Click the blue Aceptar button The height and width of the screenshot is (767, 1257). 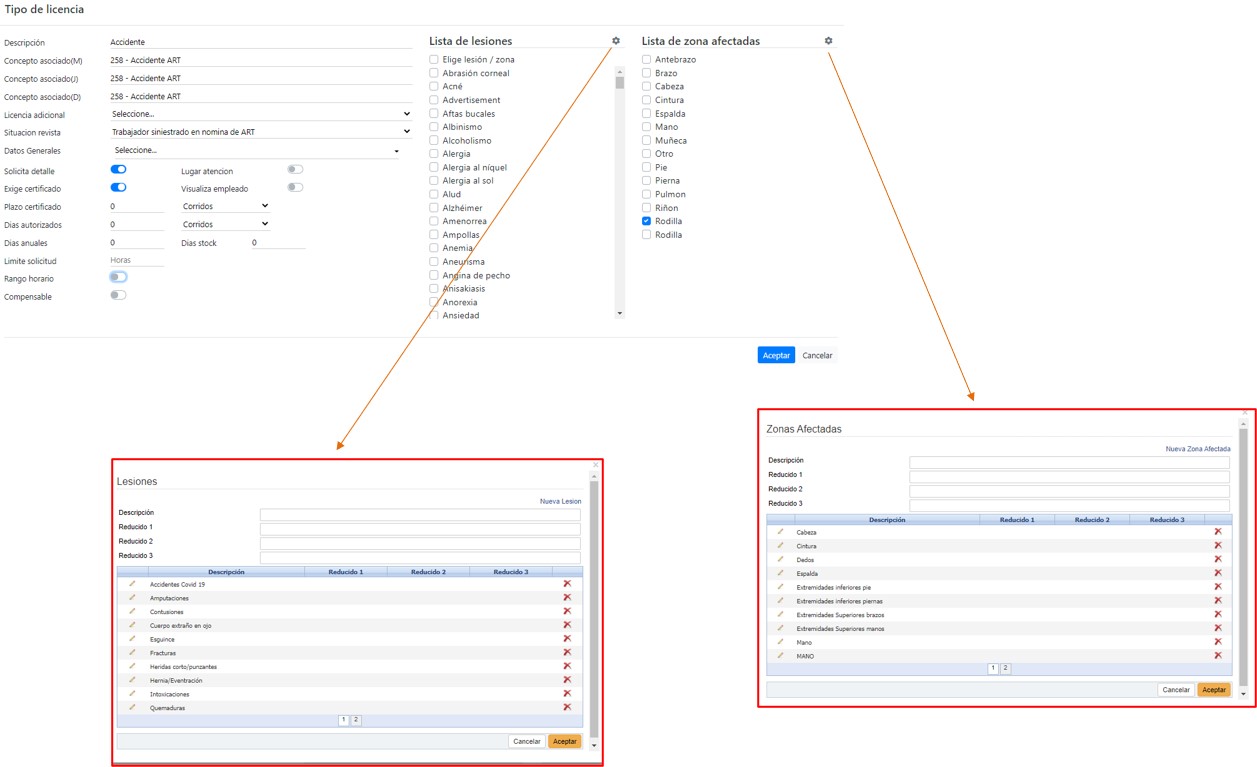pos(775,355)
